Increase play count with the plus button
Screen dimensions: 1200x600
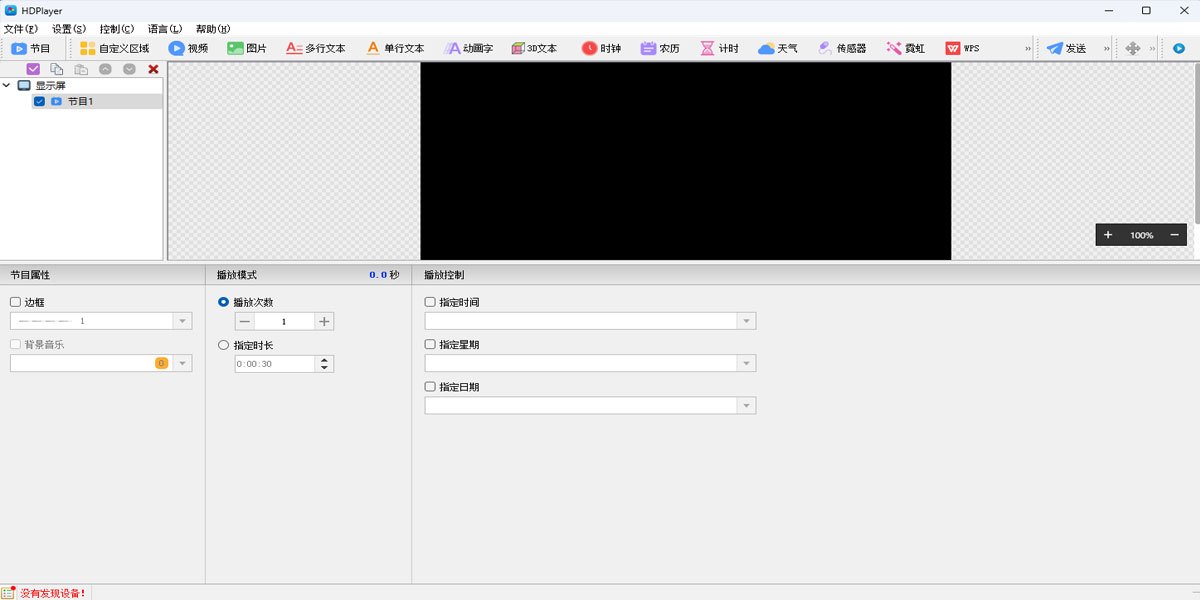[x=323, y=321]
